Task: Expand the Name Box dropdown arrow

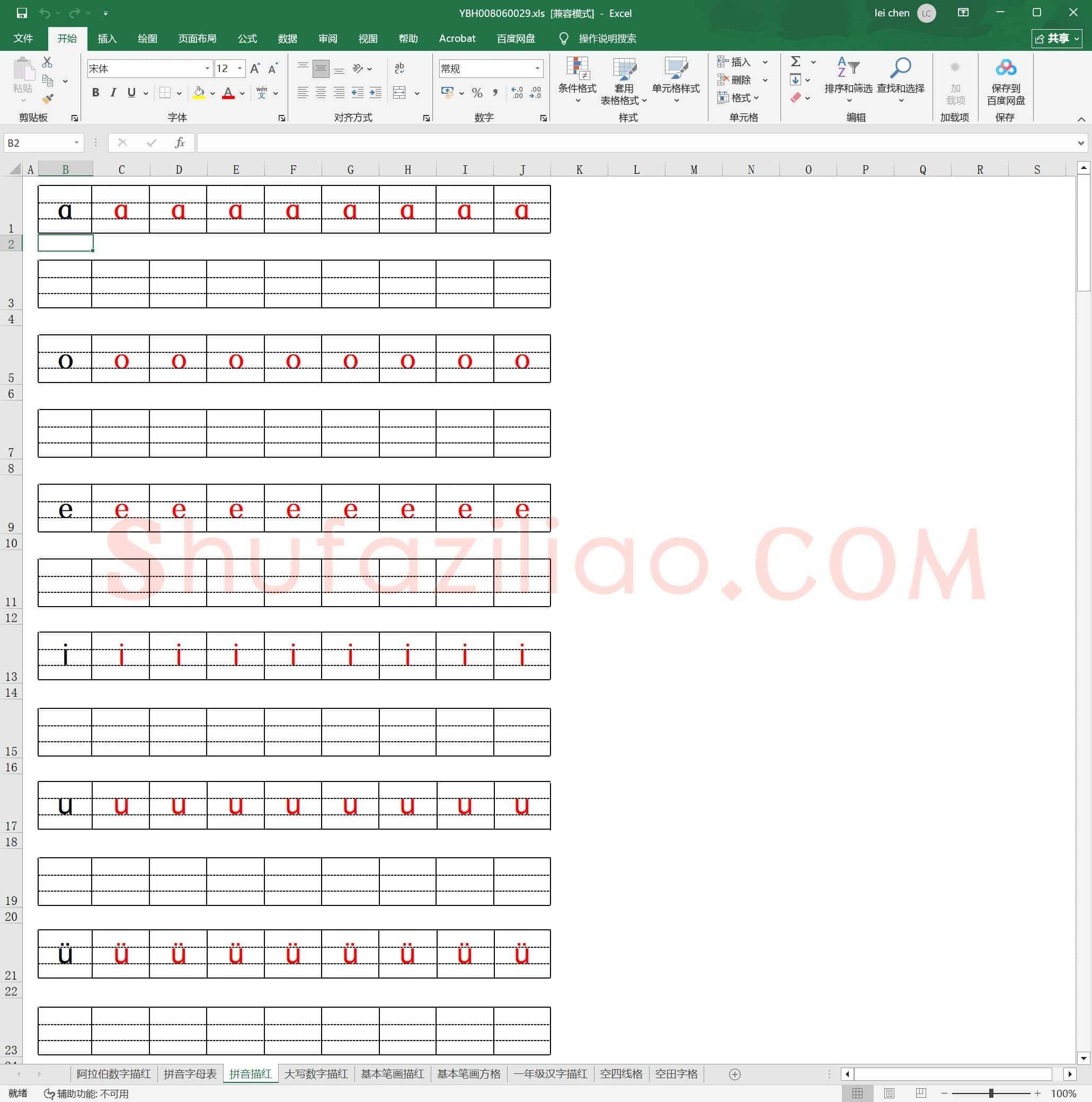Action: point(76,143)
